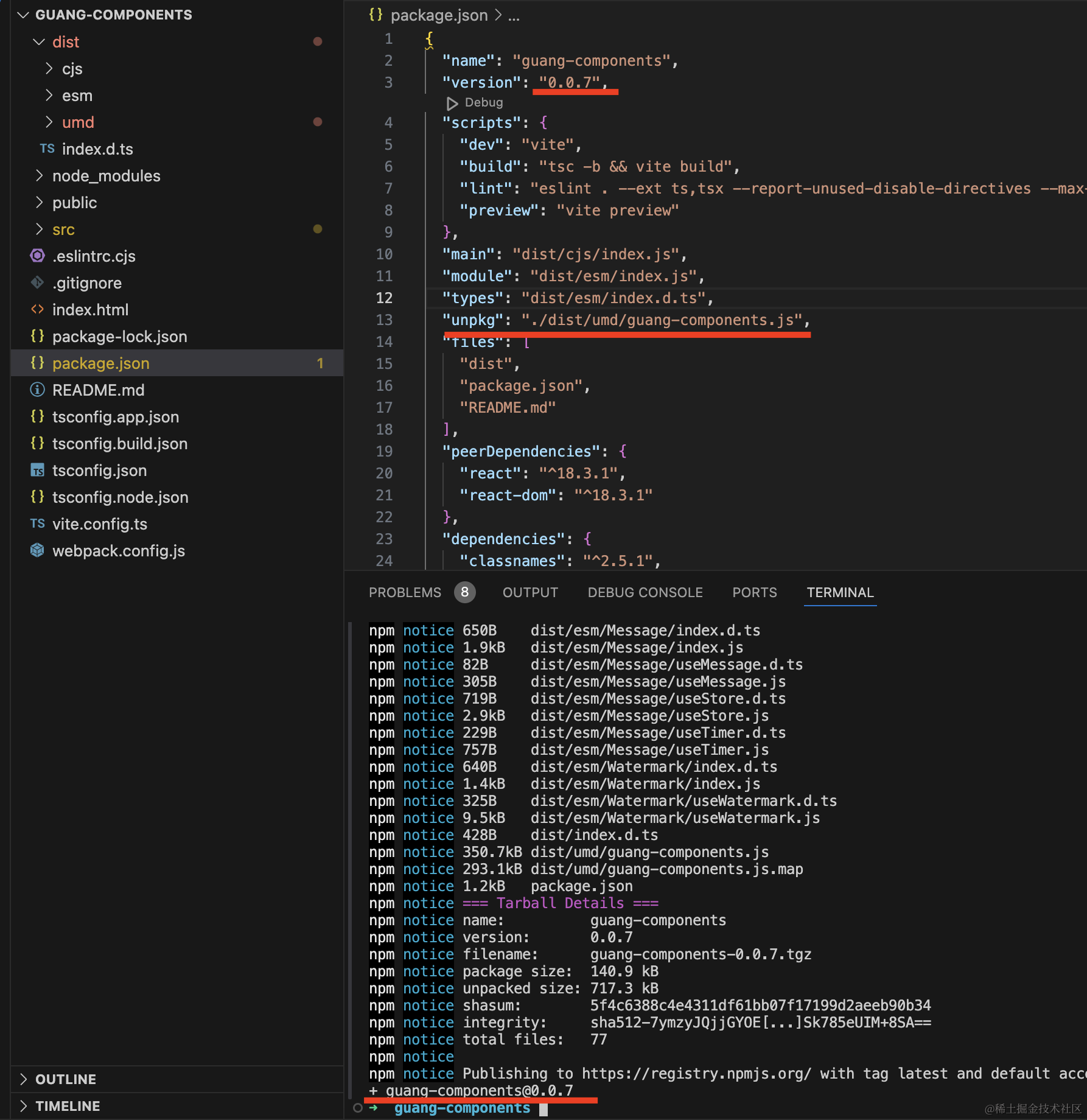The width and height of the screenshot is (1087, 1120).
Task: Open vite.config.ts file
Action: pos(100,524)
